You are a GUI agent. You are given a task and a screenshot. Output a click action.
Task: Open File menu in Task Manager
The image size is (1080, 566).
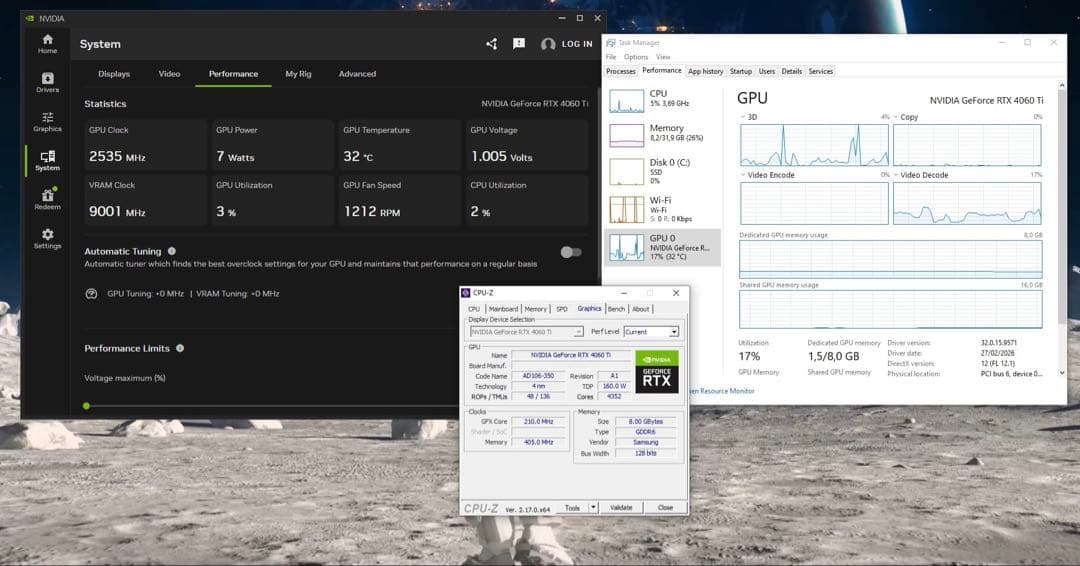pyautogui.click(x=611, y=57)
